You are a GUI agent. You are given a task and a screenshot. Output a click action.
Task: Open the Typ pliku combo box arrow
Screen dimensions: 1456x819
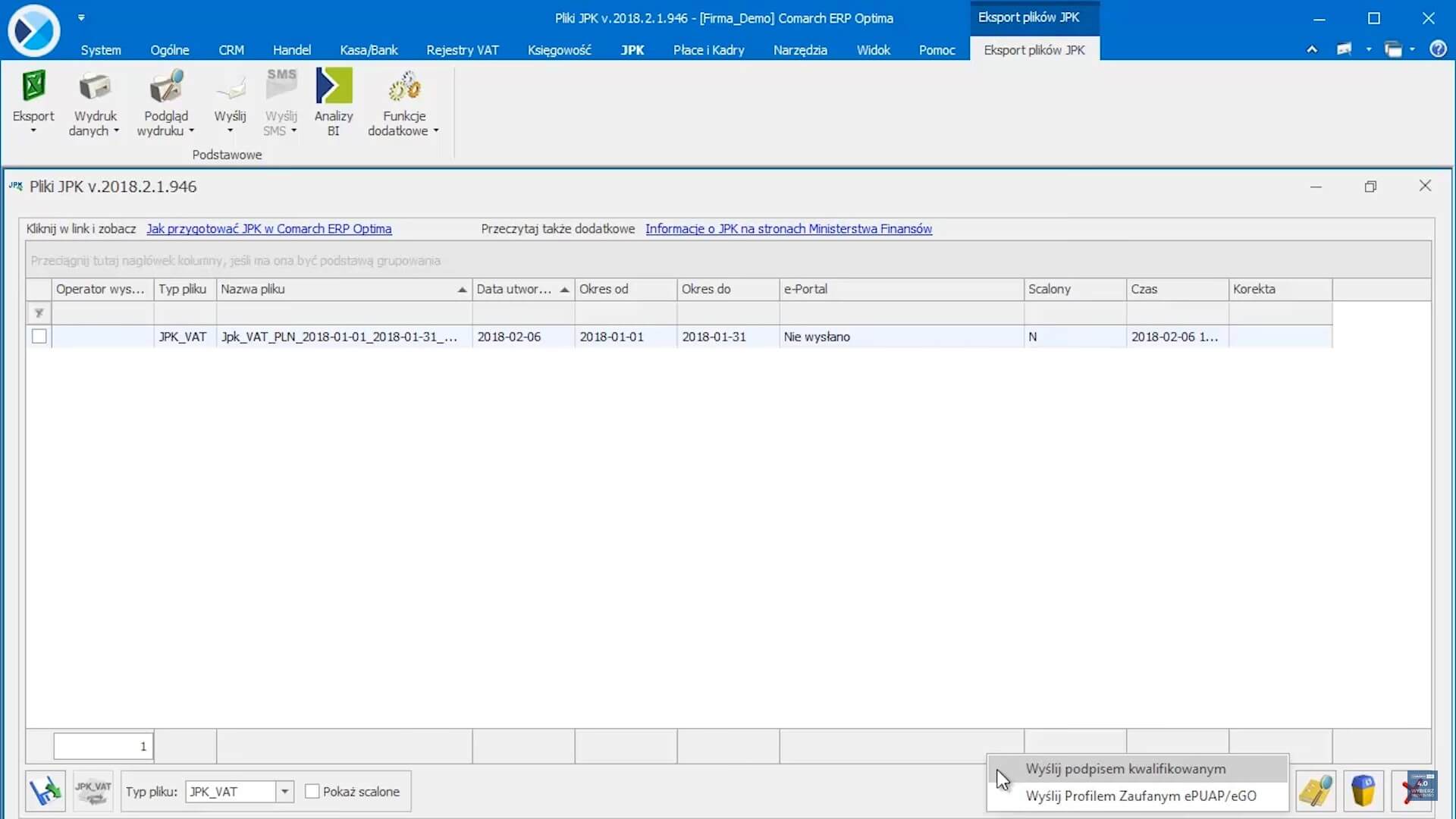coord(284,791)
